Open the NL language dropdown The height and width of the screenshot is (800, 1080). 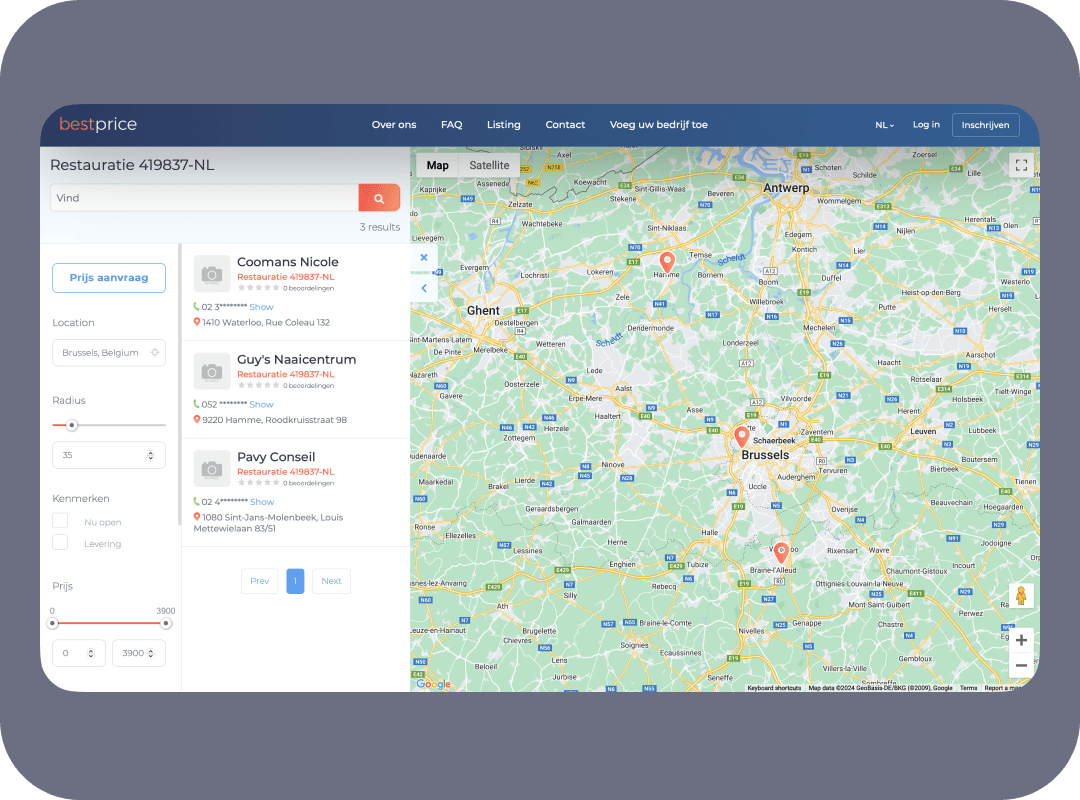[x=884, y=125]
